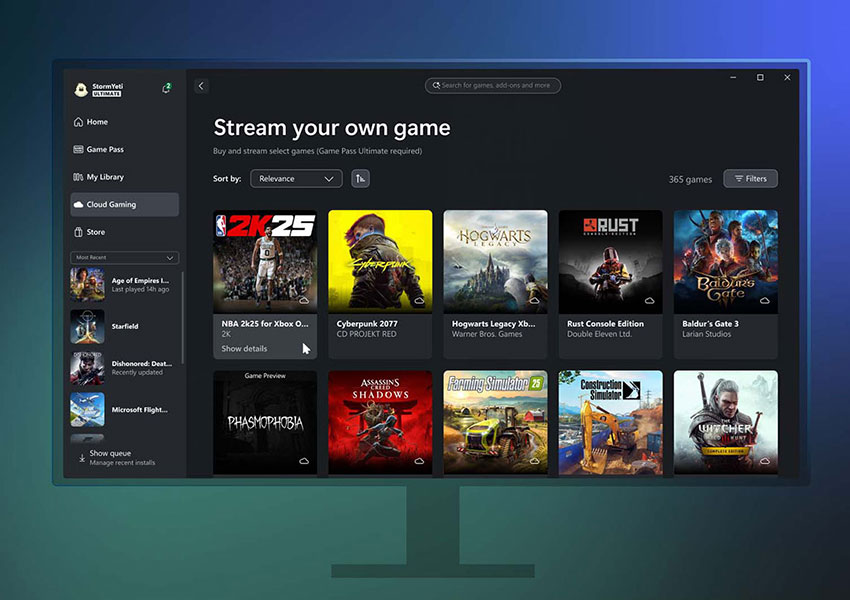Open the NBA 2K25 cover art
850x600 pixels.
(265, 262)
